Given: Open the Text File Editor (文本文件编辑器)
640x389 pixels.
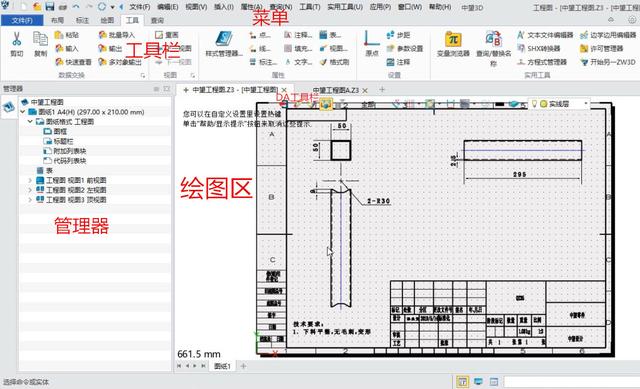Looking at the screenshot, I should [545, 35].
